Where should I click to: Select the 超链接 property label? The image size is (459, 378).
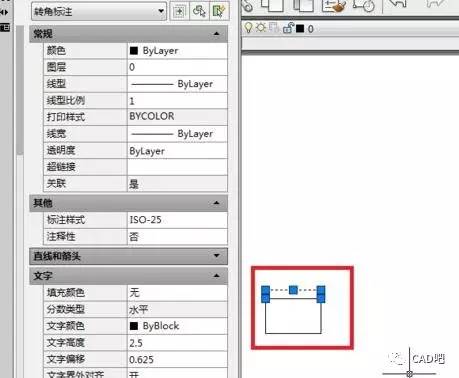(x=61, y=166)
